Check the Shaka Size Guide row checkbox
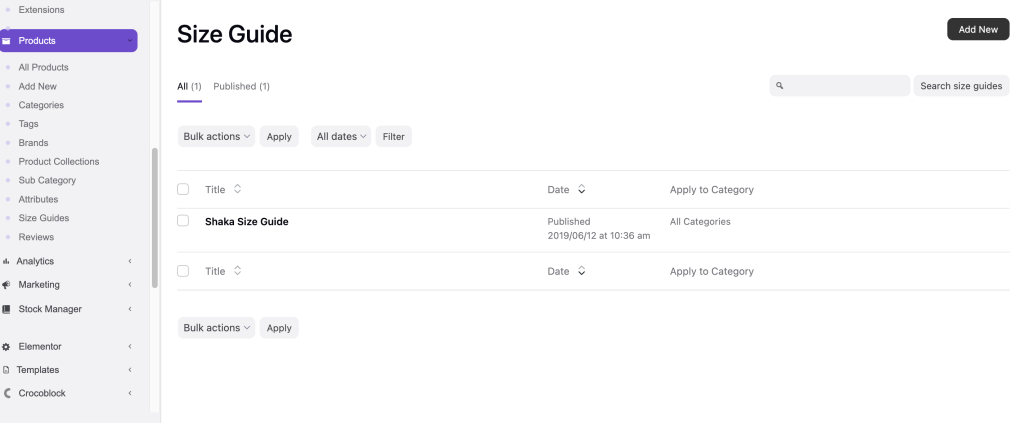1024x423 pixels. (x=183, y=221)
